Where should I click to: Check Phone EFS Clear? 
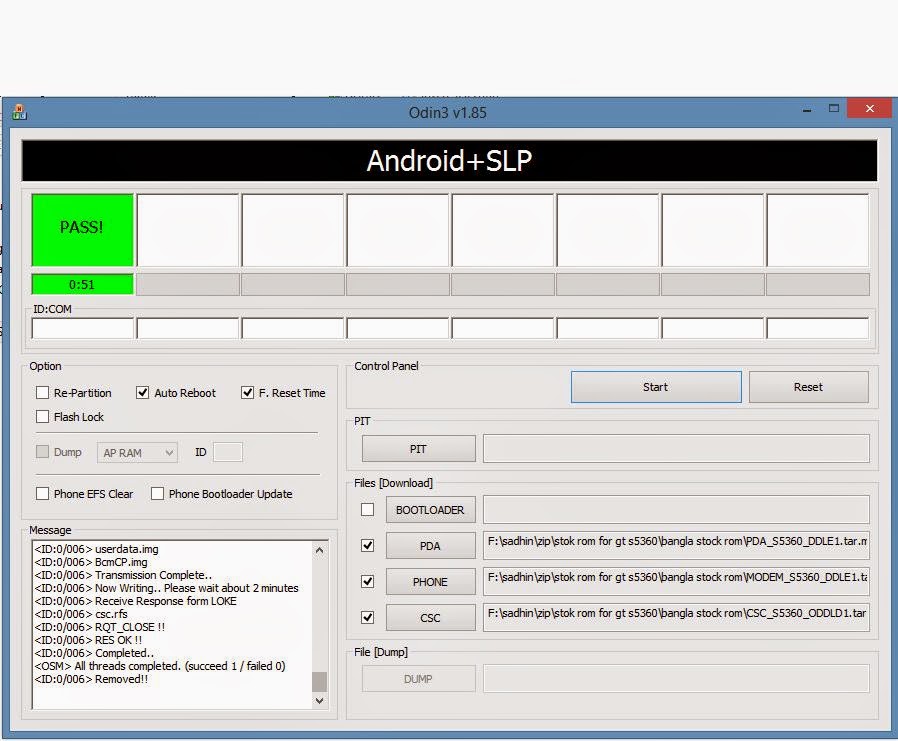tap(42, 494)
